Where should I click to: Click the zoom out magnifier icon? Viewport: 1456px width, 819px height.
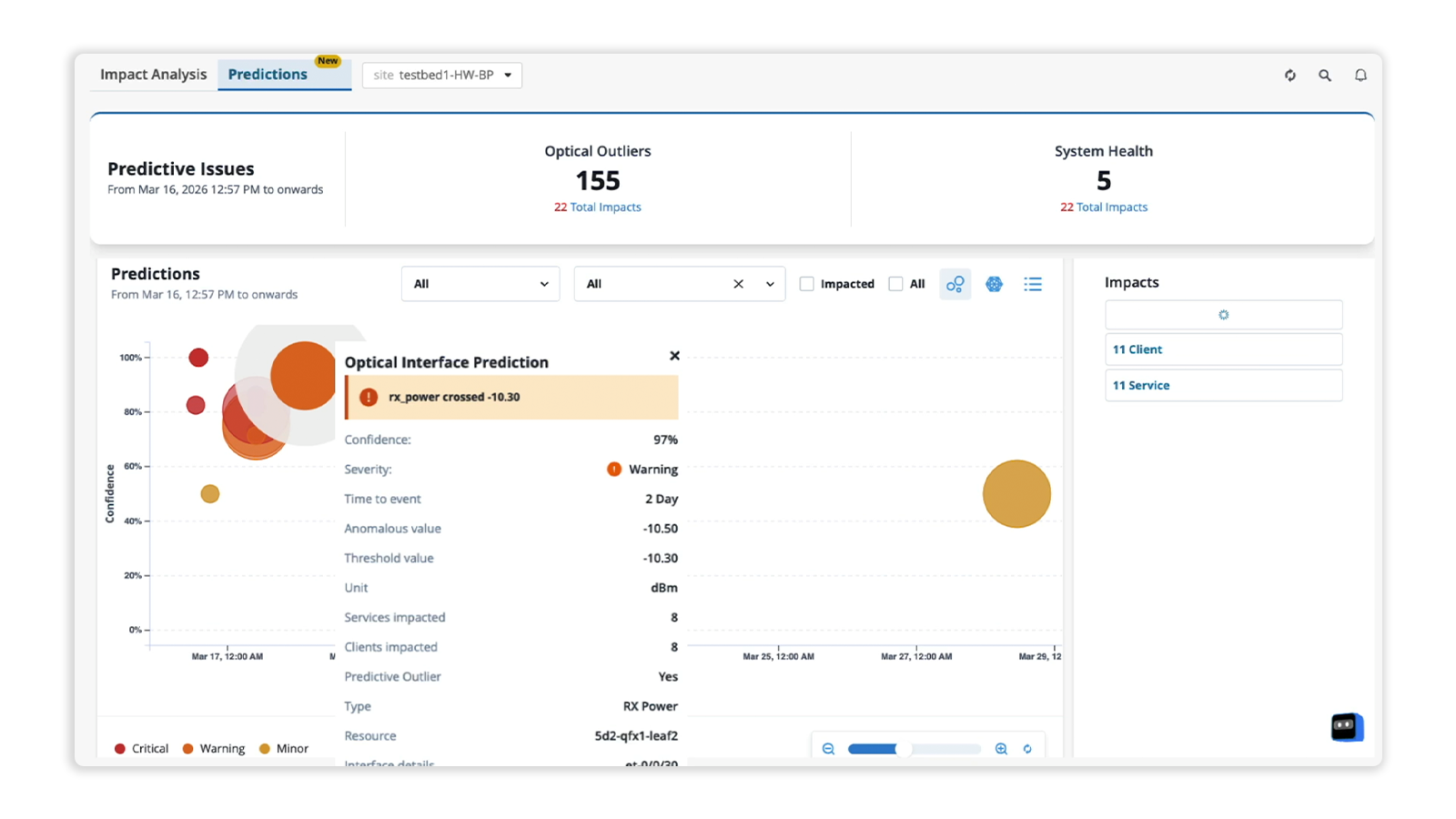click(x=828, y=749)
